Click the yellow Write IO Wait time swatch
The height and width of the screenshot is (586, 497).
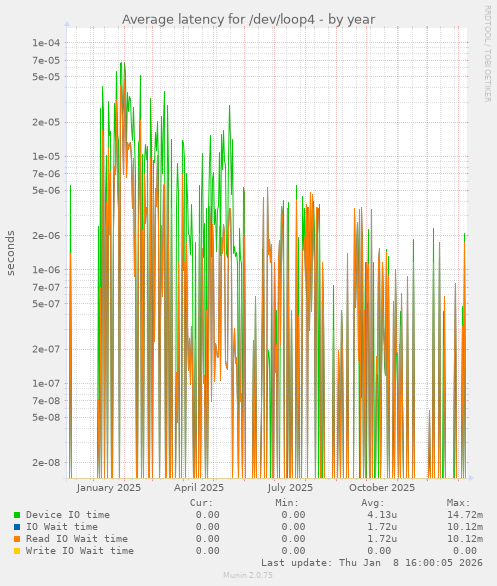tap(17, 551)
